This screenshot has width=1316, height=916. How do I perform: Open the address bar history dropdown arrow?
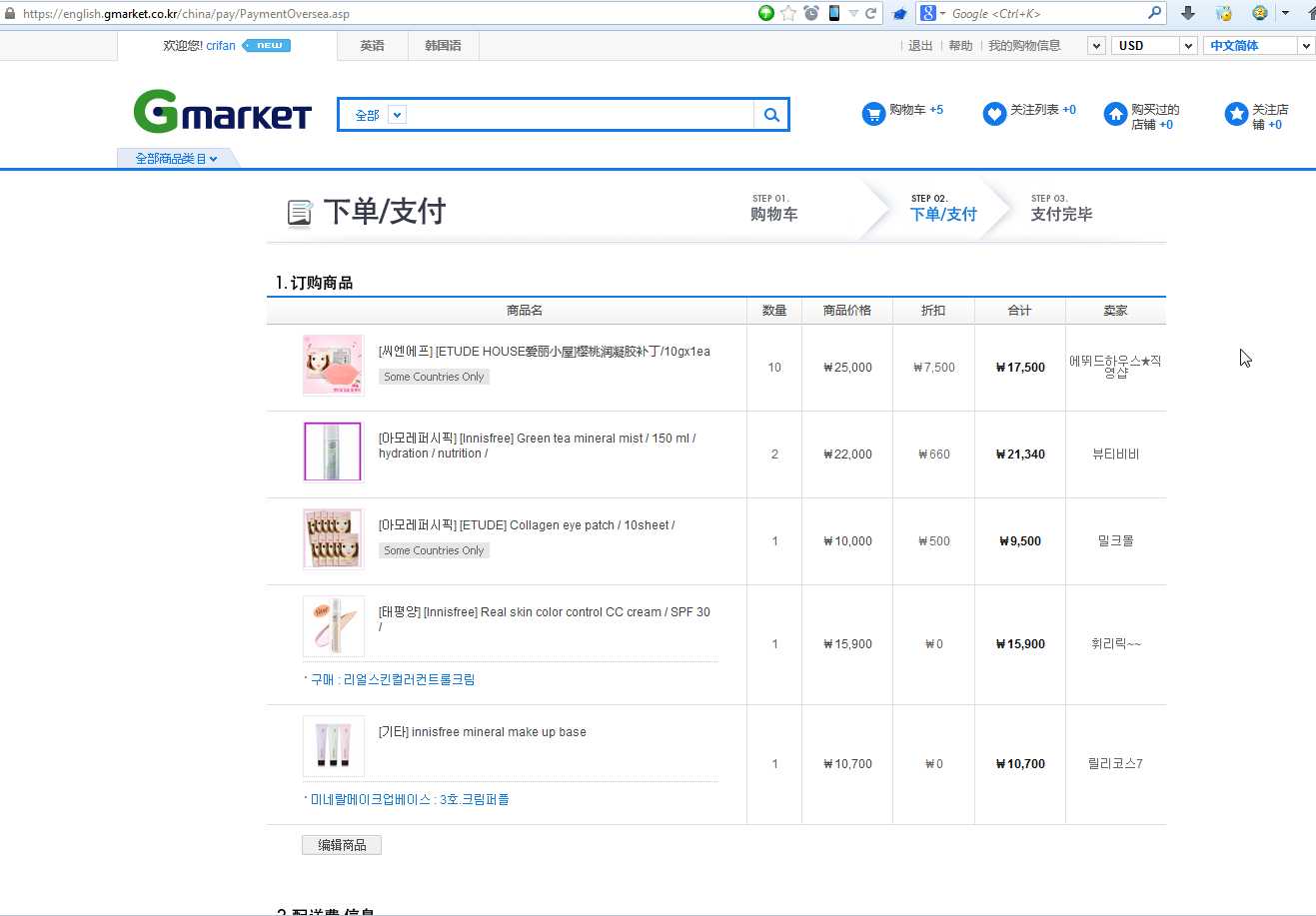pos(853,13)
